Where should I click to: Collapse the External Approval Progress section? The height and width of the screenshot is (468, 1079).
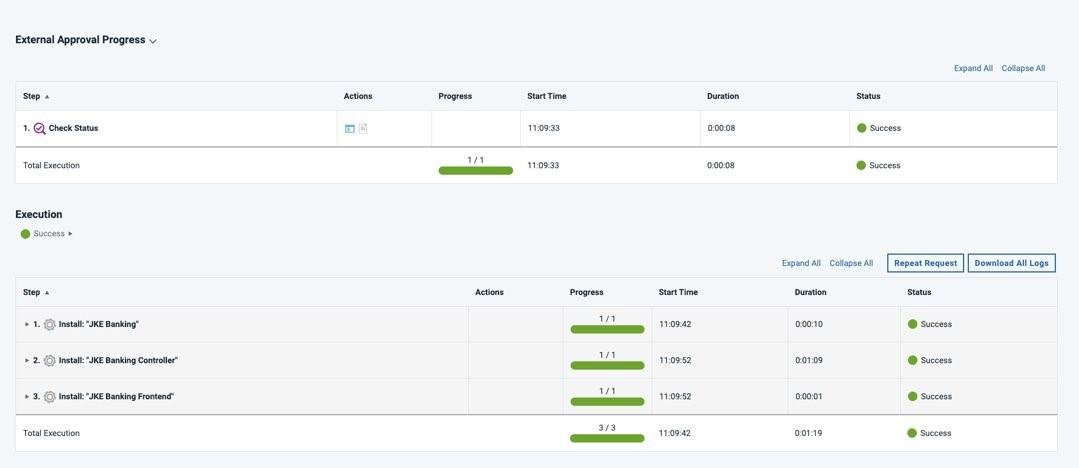click(x=153, y=41)
